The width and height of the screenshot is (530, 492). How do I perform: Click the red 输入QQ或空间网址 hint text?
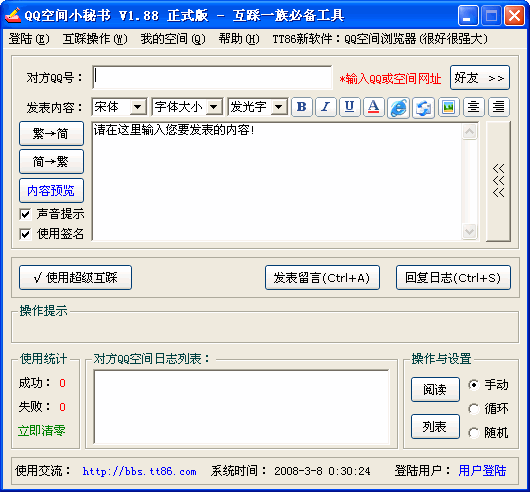pos(390,79)
